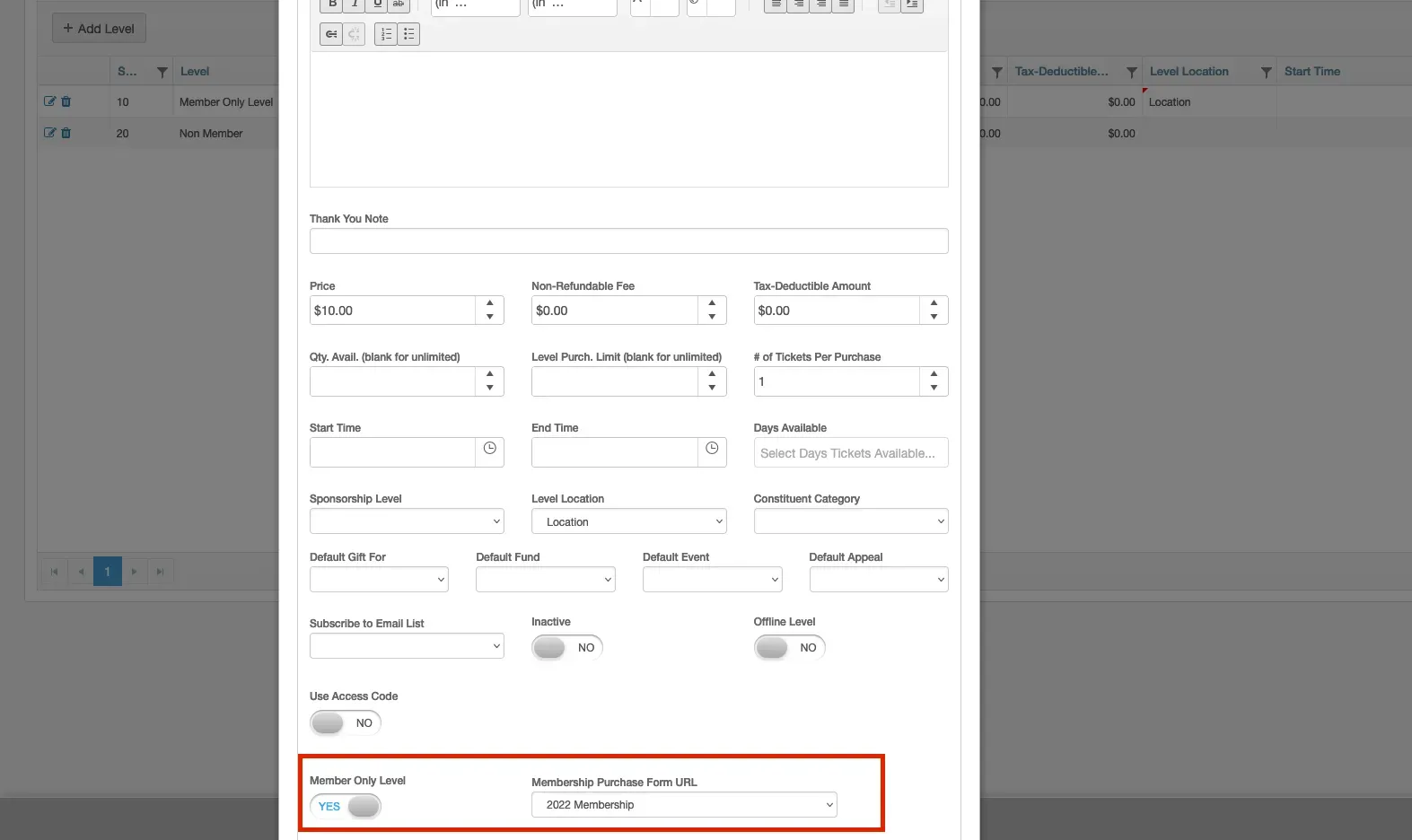Sort grid by S... column header

(127, 72)
